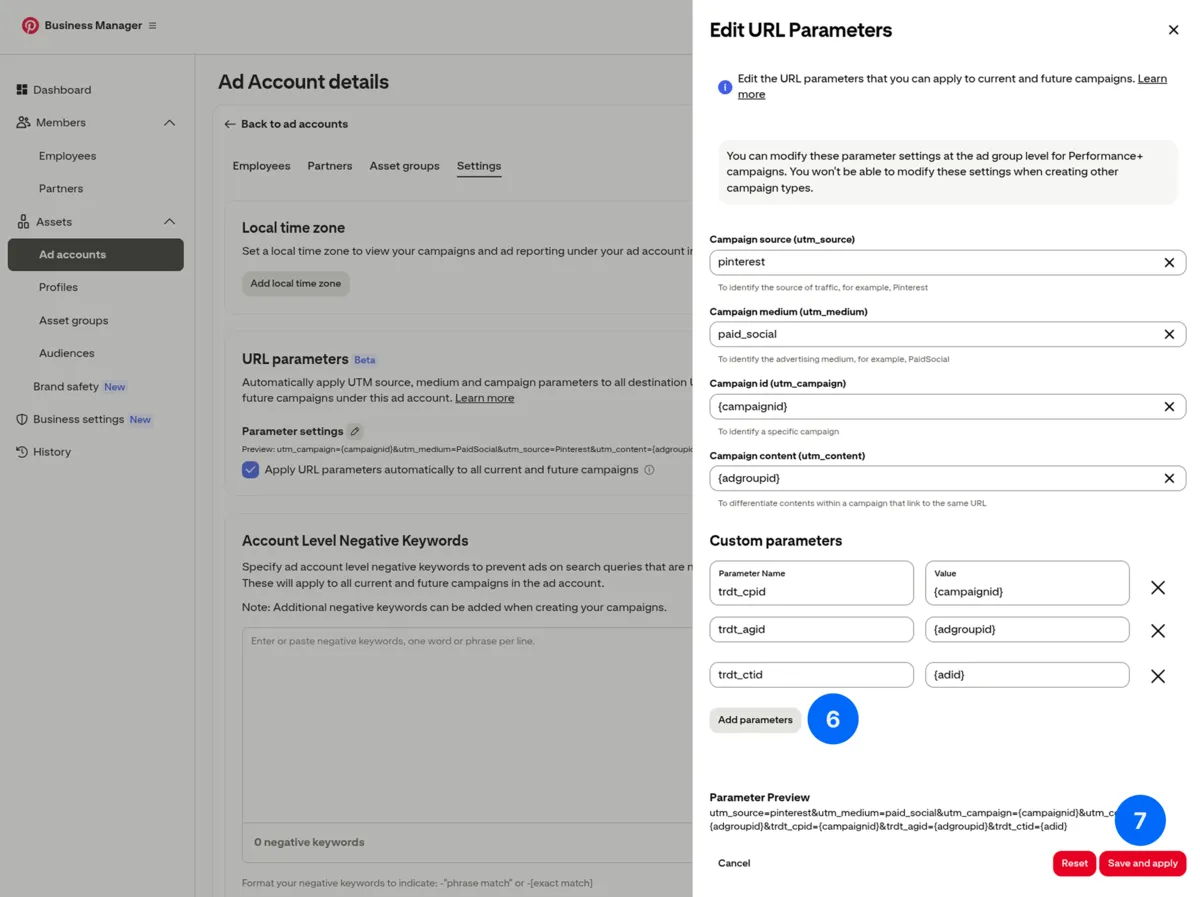
Task: Click the blue info icon below Edit URL Parameters
Action: (724, 87)
